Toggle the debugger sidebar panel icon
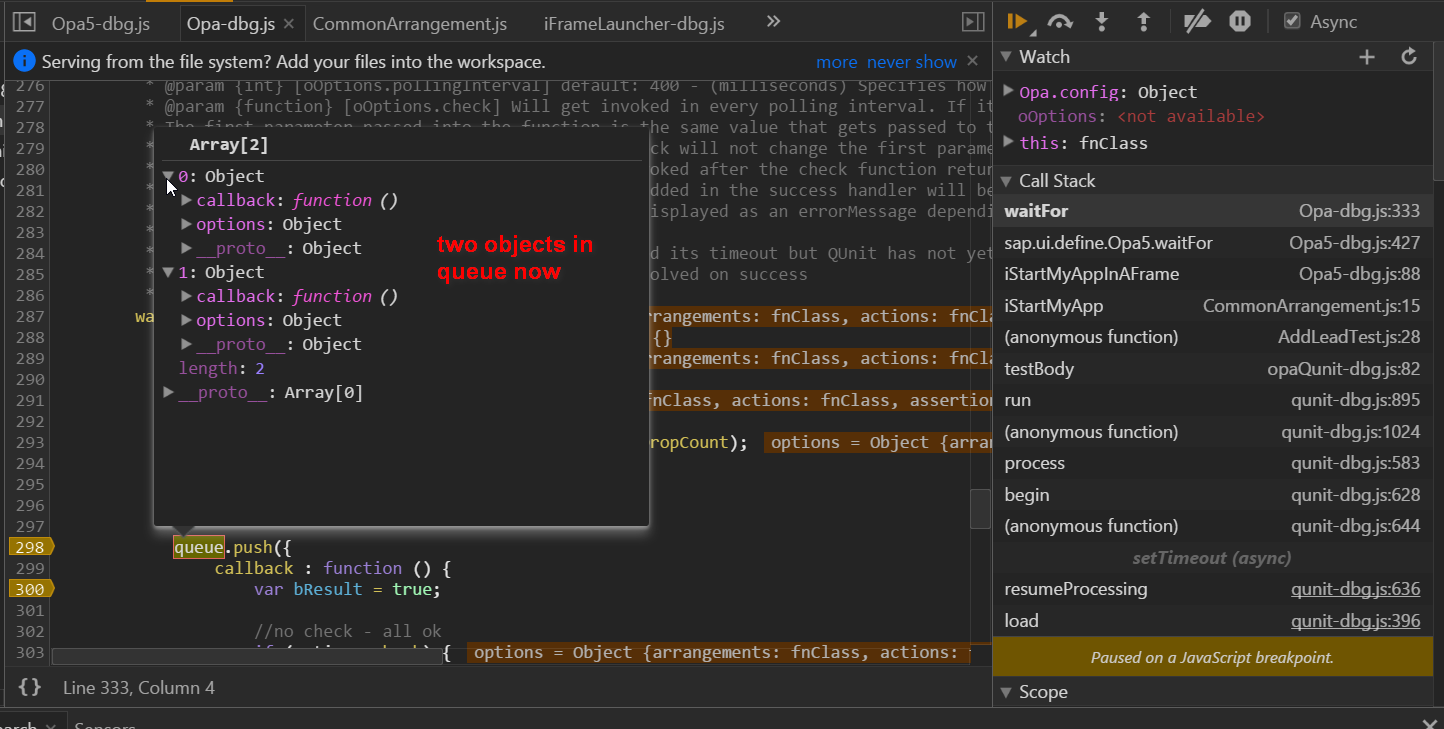 click(x=972, y=22)
